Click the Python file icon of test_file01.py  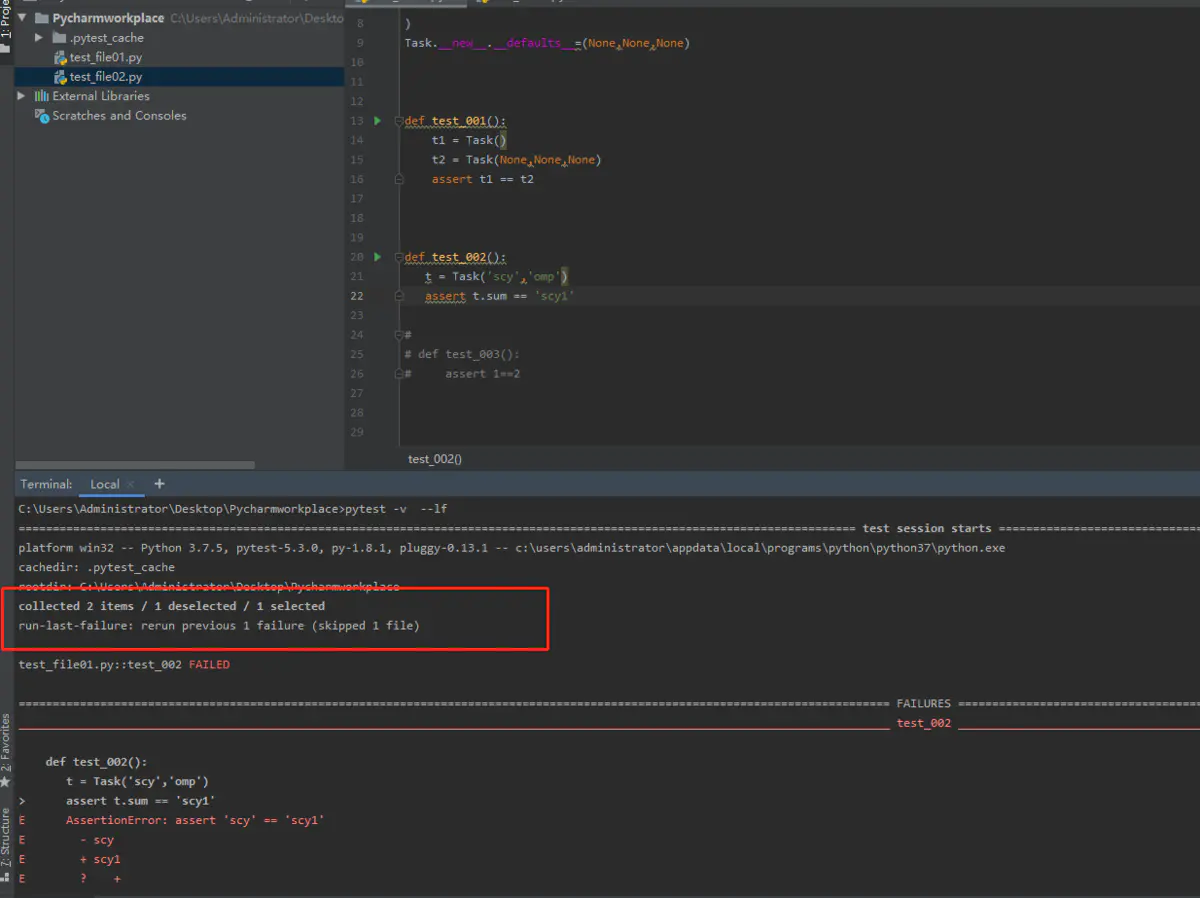click(60, 58)
